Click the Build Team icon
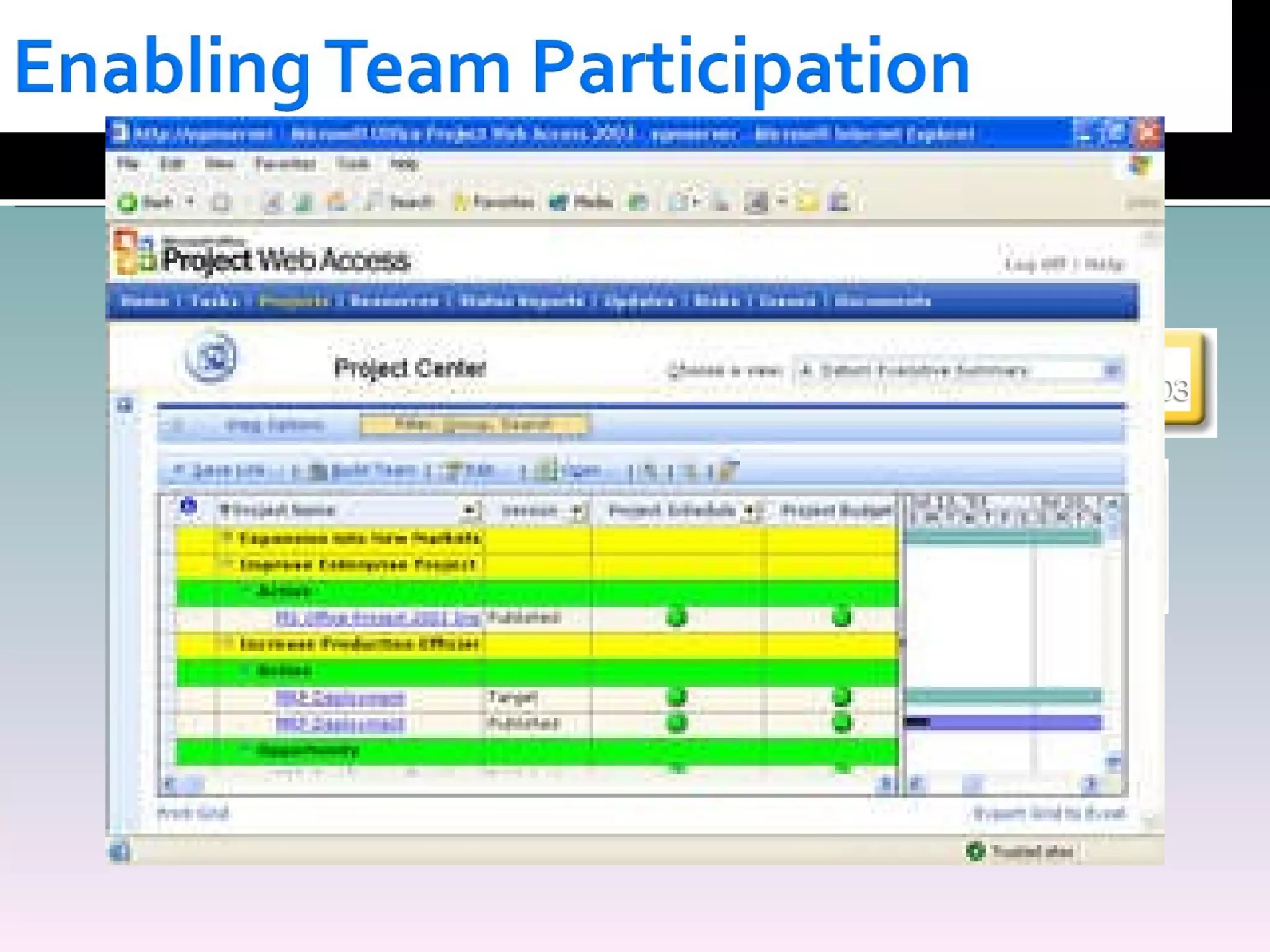The image size is (1270, 952). [318, 472]
